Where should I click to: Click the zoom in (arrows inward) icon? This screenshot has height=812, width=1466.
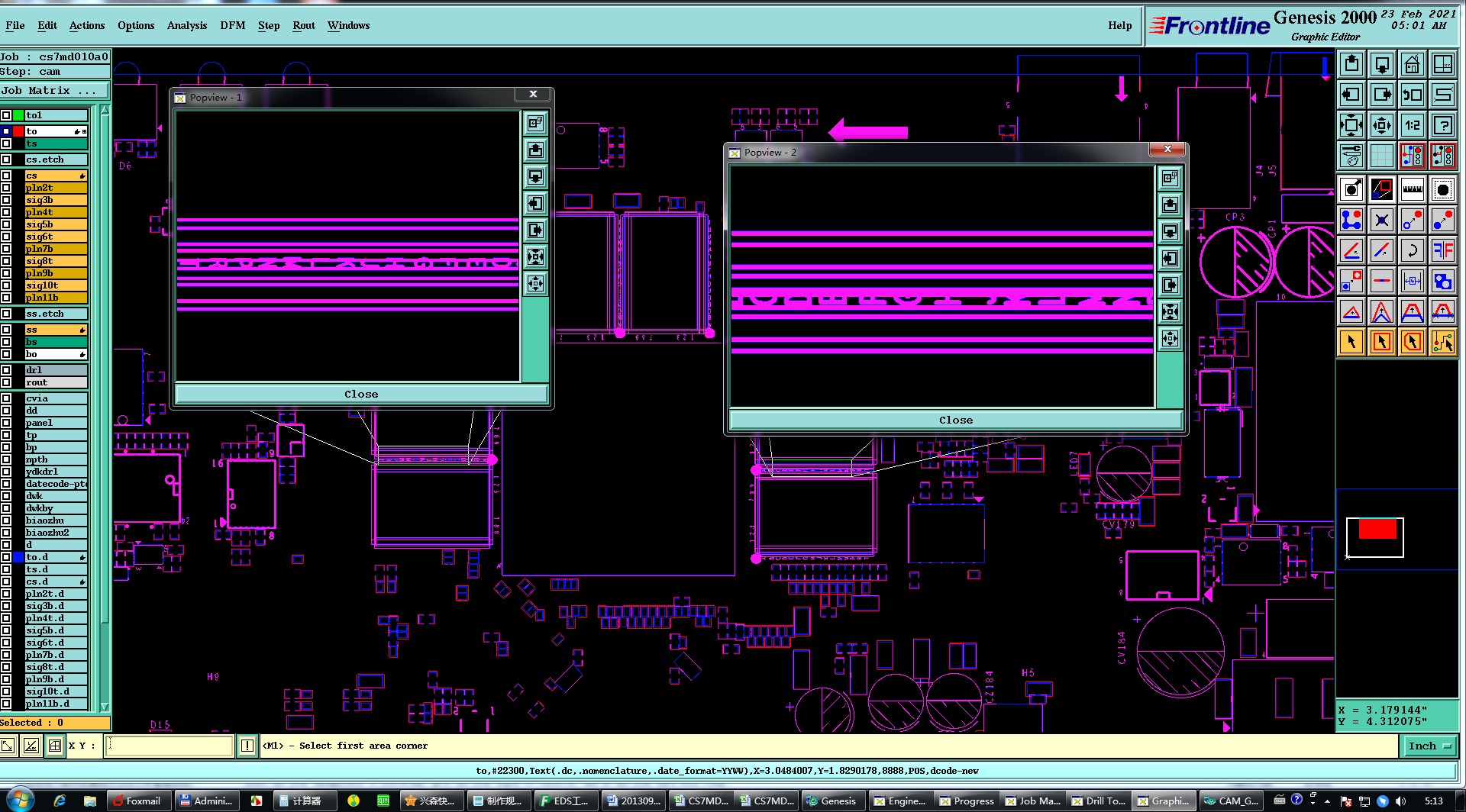click(1351, 125)
